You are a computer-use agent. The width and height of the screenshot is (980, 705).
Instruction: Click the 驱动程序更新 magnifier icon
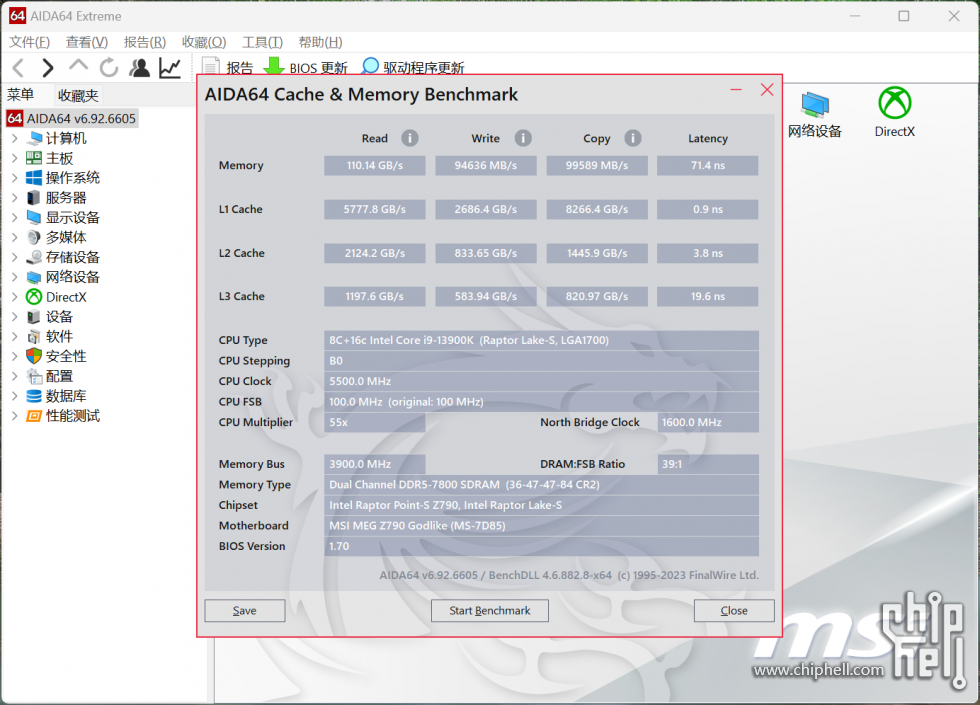point(371,66)
